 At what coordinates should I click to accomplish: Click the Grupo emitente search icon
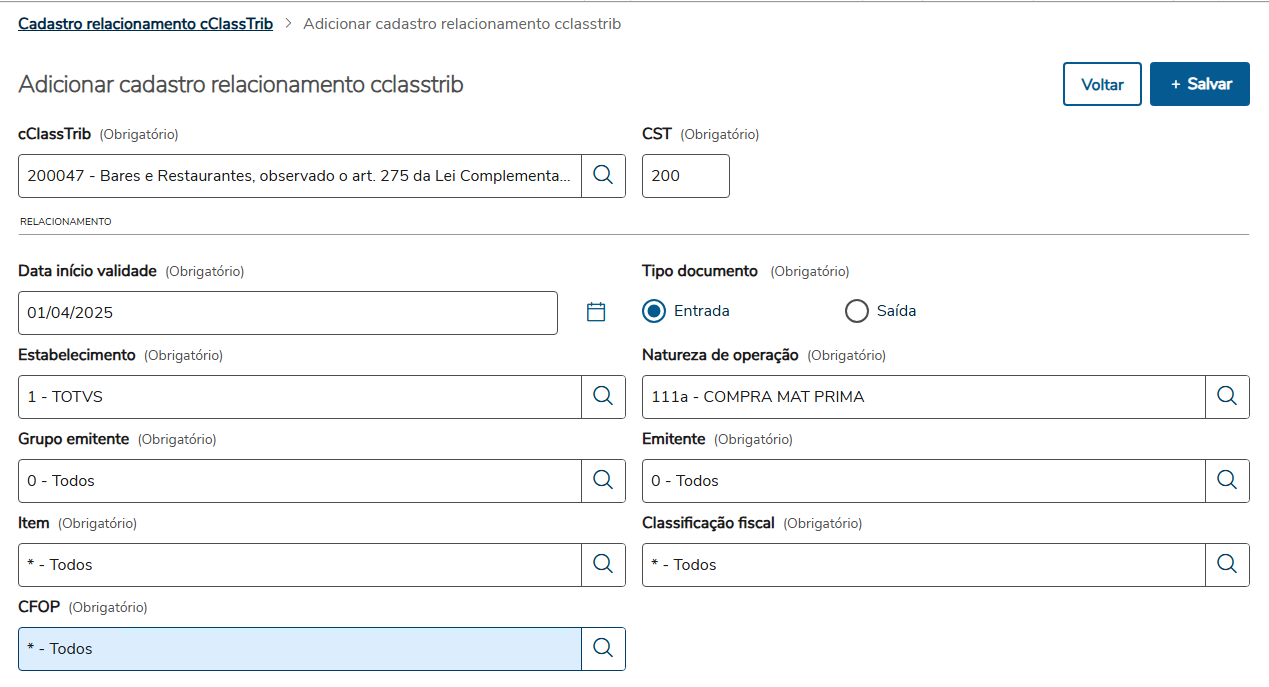(x=603, y=480)
